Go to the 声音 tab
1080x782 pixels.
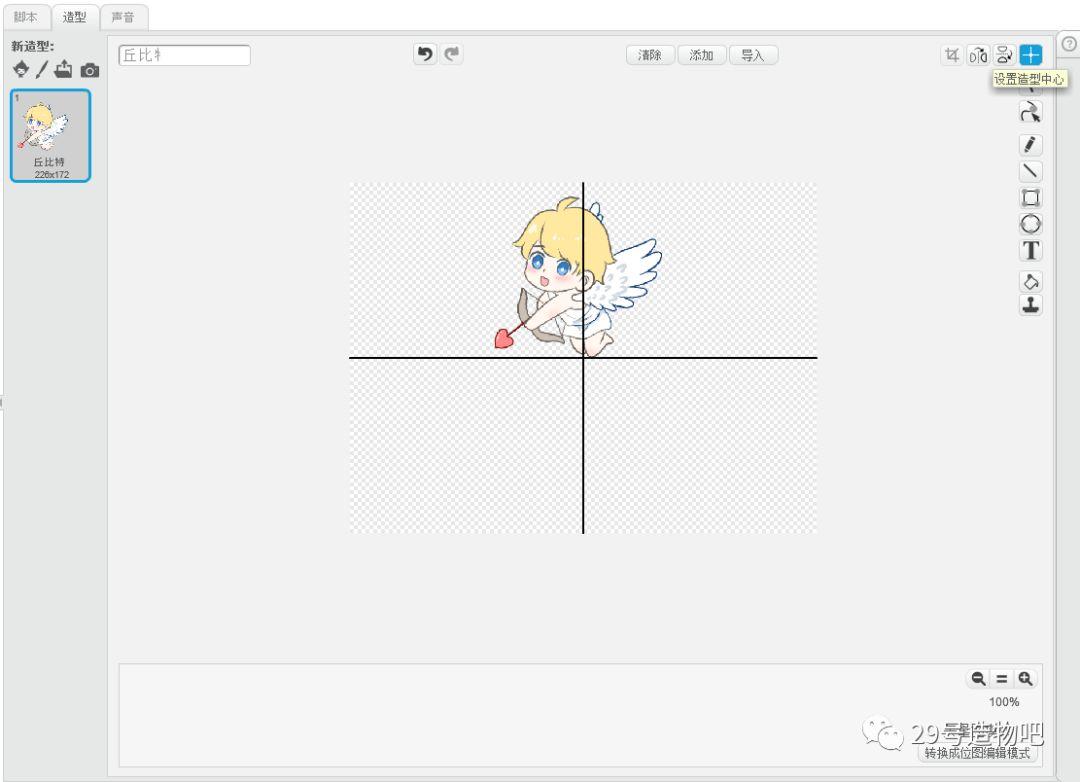(x=123, y=17)
